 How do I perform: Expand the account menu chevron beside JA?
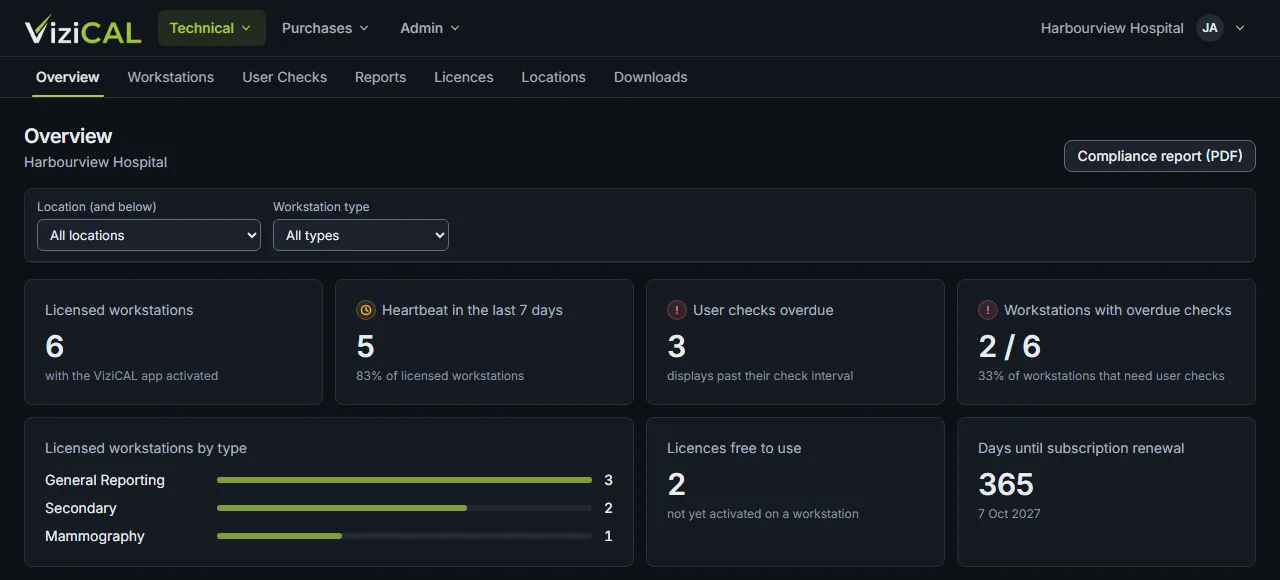coord(1240,28)
